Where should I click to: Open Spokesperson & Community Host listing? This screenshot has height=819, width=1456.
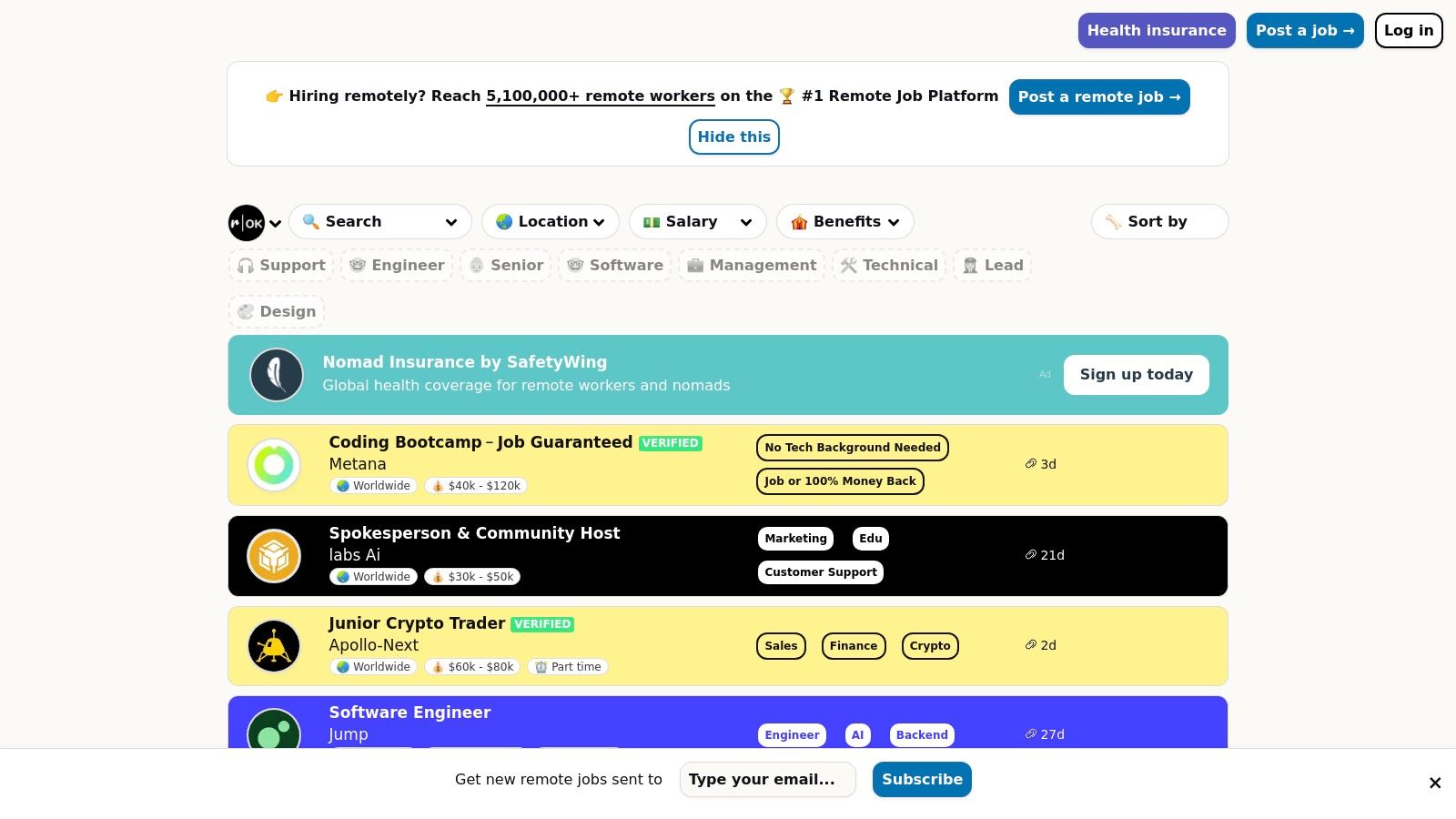pos(474,533)
